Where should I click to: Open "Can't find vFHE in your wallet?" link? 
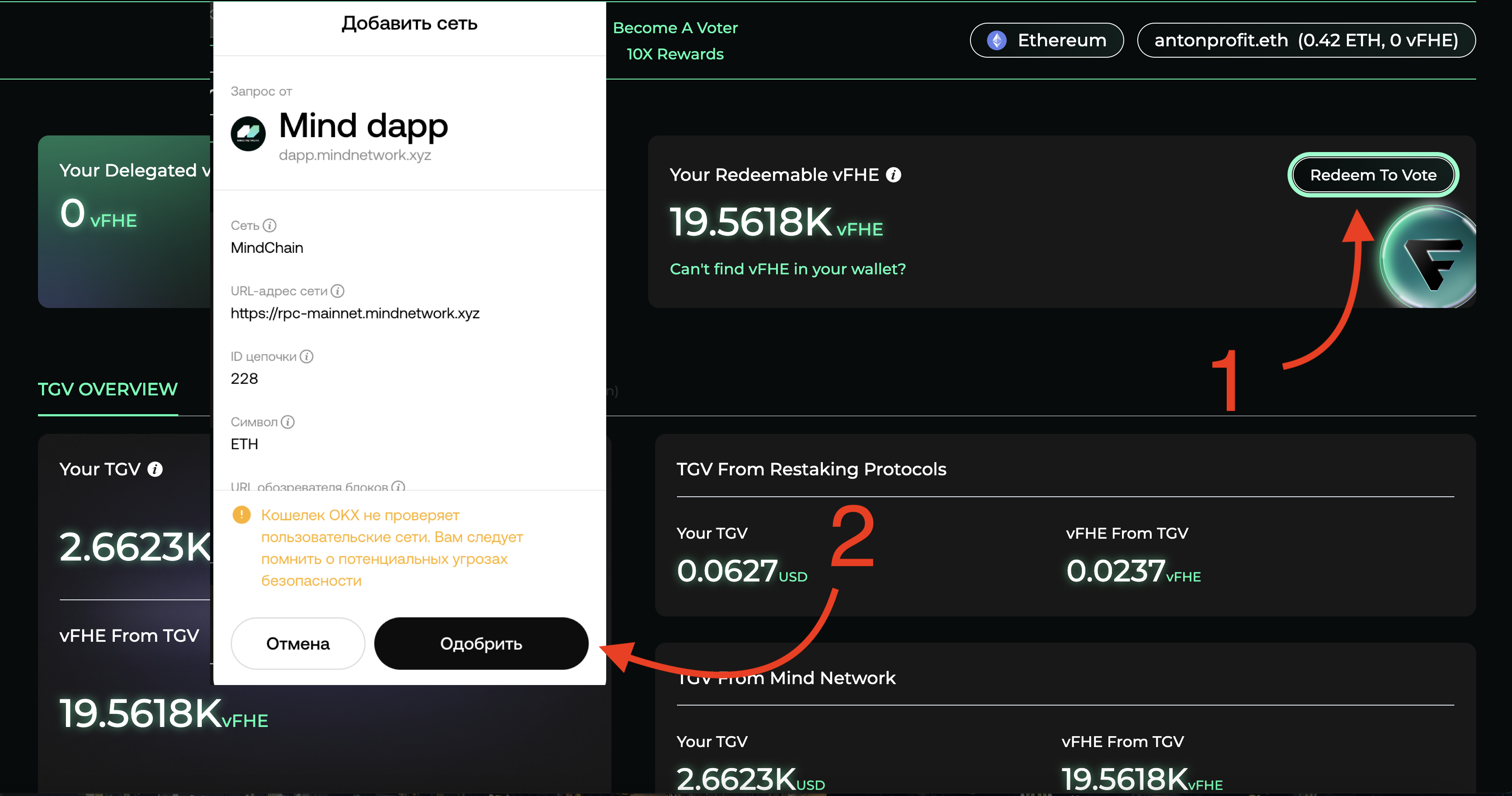tap(788, 269)
